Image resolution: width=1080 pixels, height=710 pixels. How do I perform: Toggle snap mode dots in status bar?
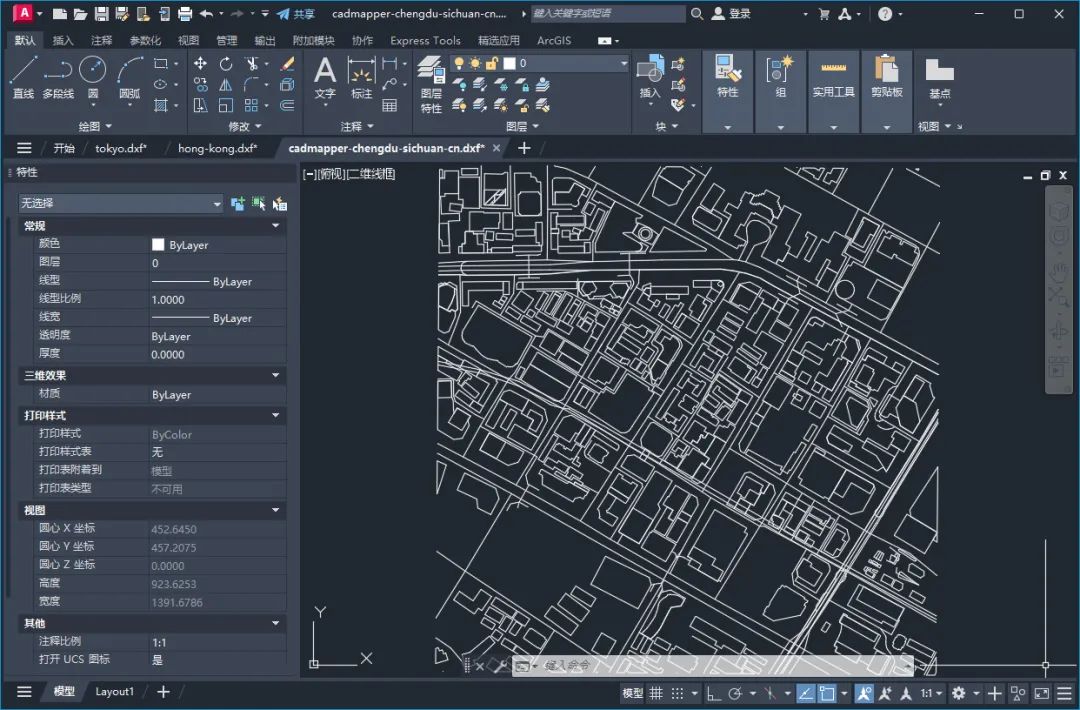pyautogui.click(x=678, y=693)
